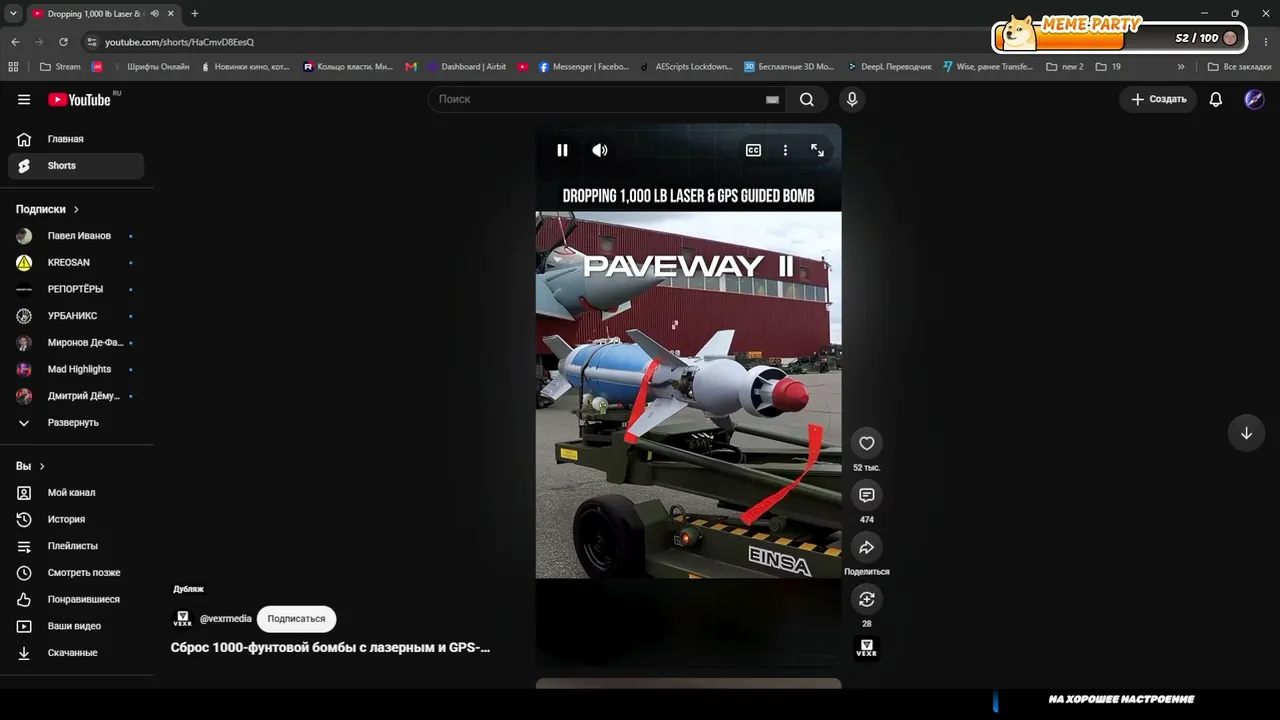The image size is (1280, 720).
Task: Open Смотреть позже list
Action: pos(76,573)
